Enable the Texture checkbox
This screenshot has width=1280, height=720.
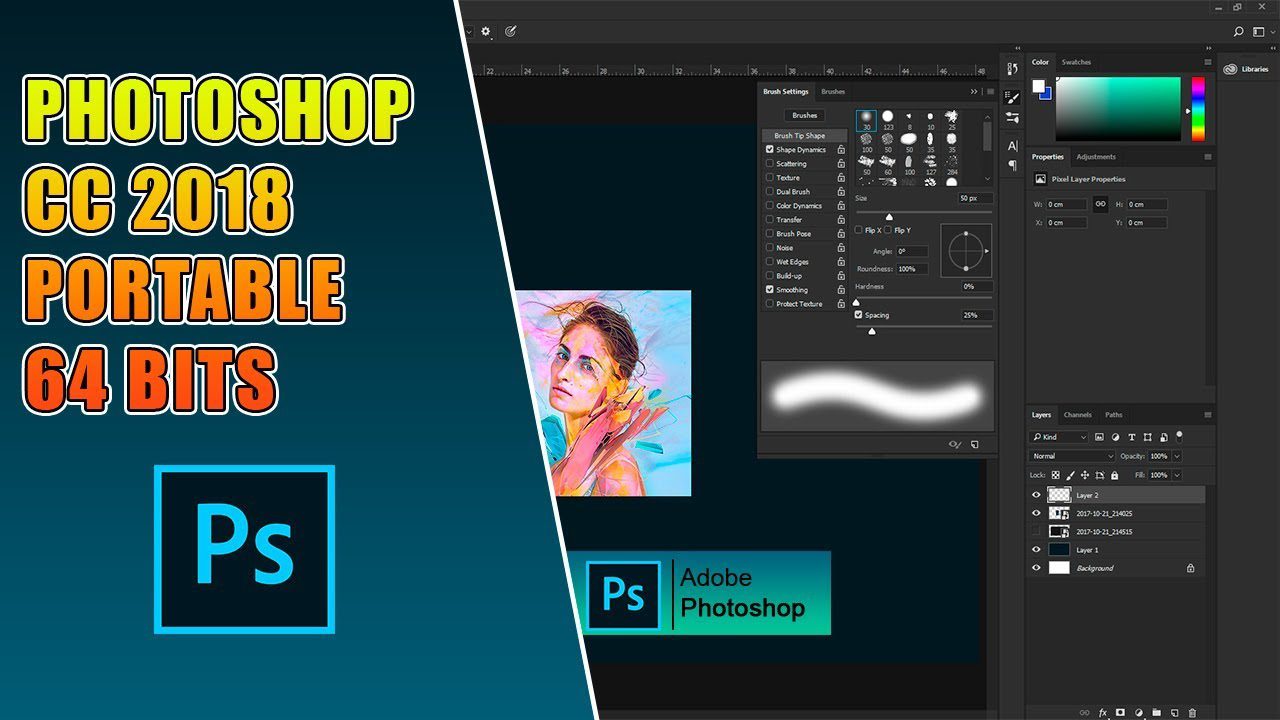point(770,177)
